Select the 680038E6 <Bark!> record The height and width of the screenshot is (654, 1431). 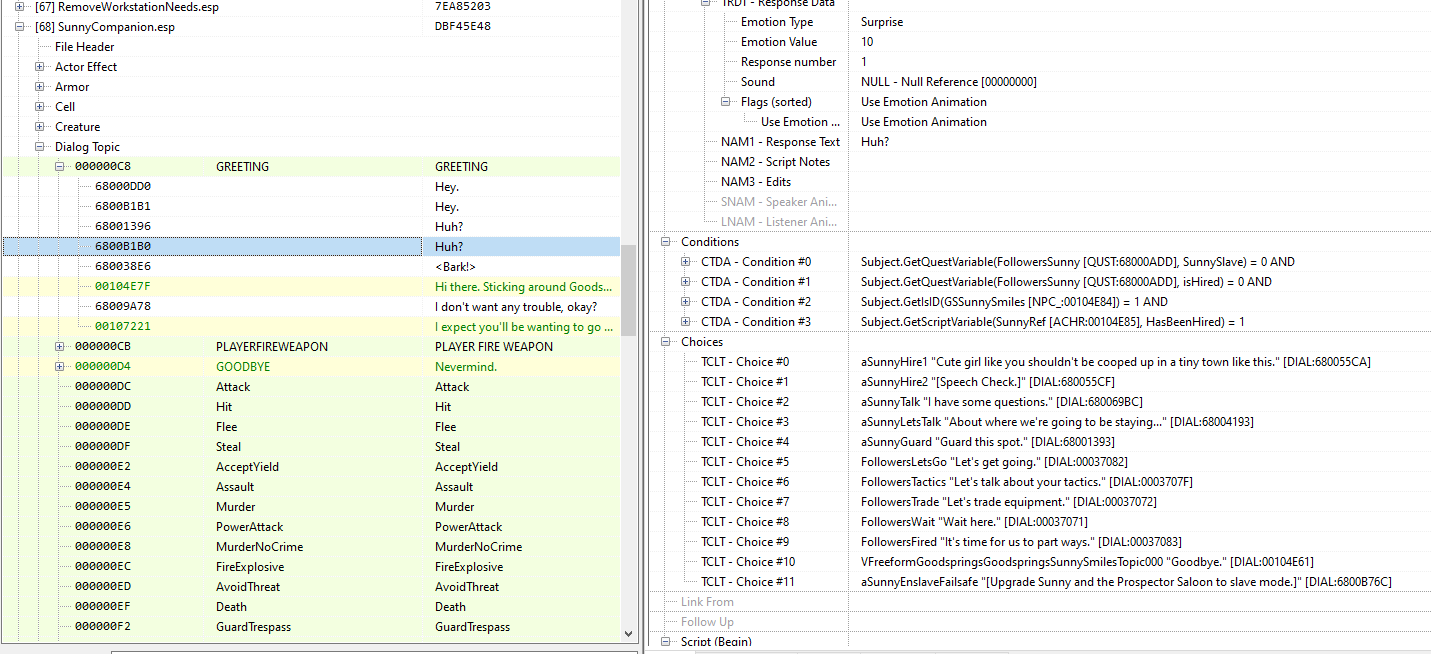(310, 267)
